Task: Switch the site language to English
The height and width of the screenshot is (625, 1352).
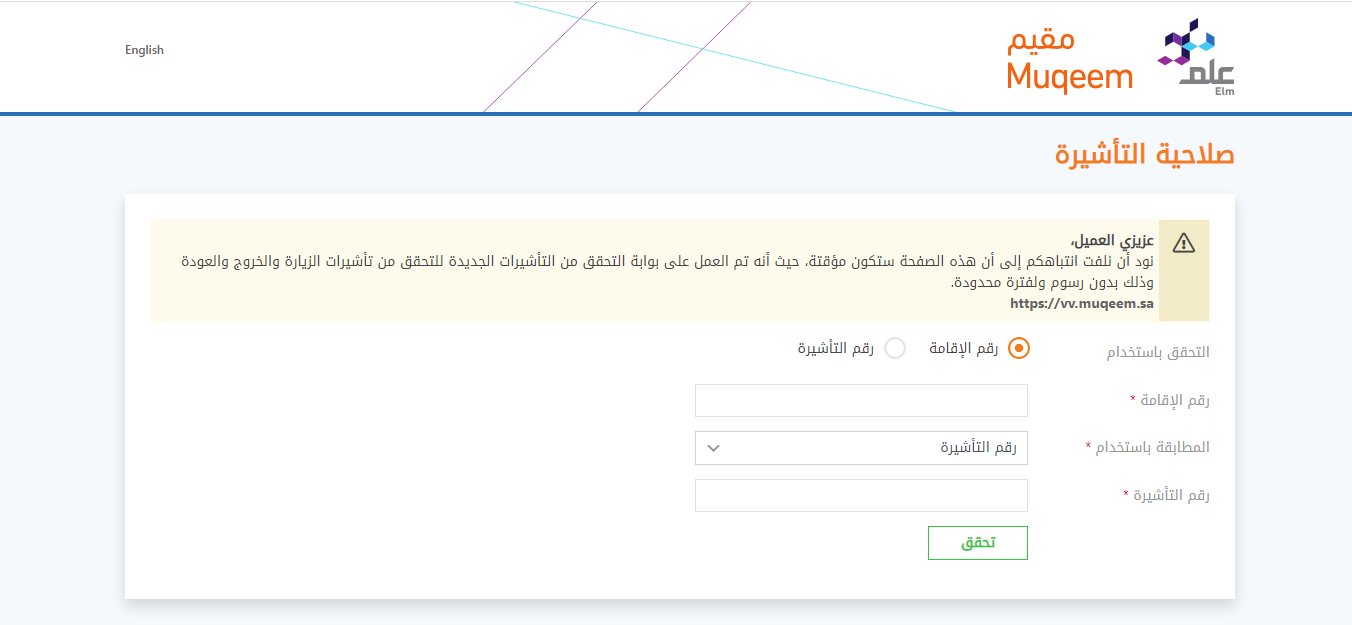Action: (144, 50)
